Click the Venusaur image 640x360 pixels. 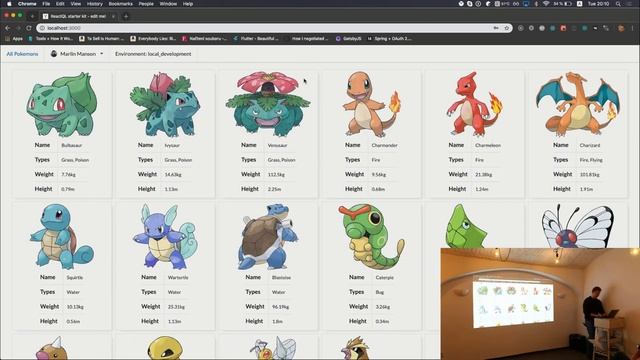pos(268,104)
